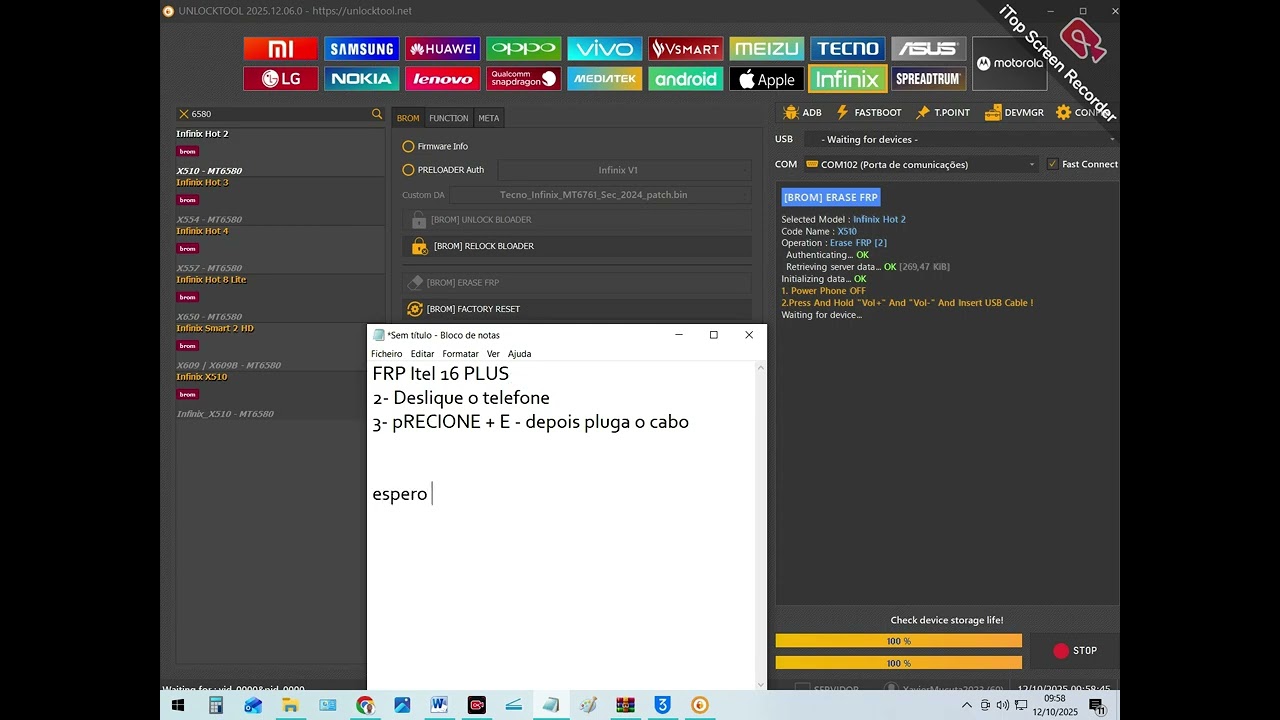The height and width of the screenshot is (720, 1280).
Task: Open the ASUS brand tile
Action: [929, 49]
